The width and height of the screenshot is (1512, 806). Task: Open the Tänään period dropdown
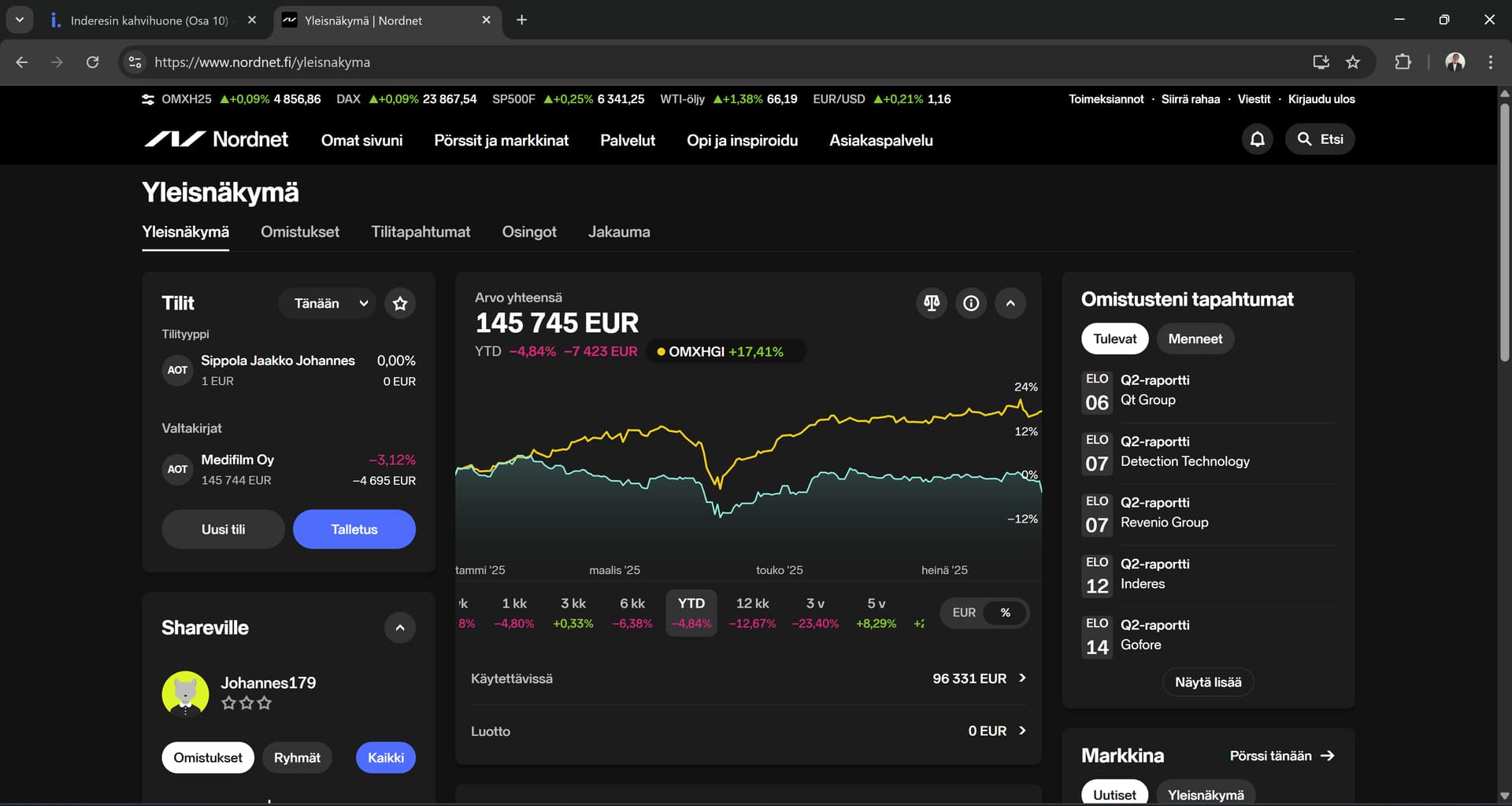329,303
